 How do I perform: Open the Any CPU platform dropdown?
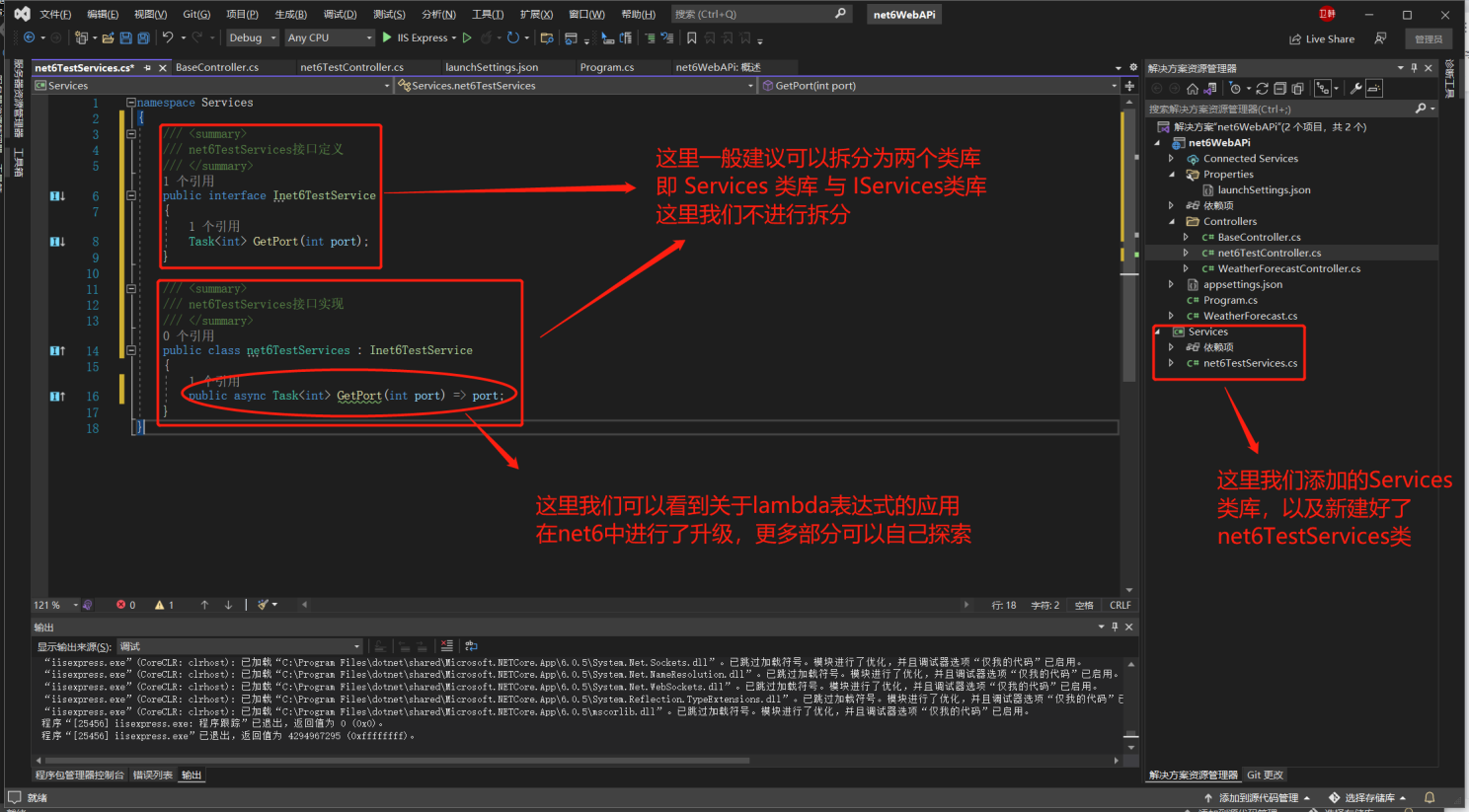click(330, 37)
